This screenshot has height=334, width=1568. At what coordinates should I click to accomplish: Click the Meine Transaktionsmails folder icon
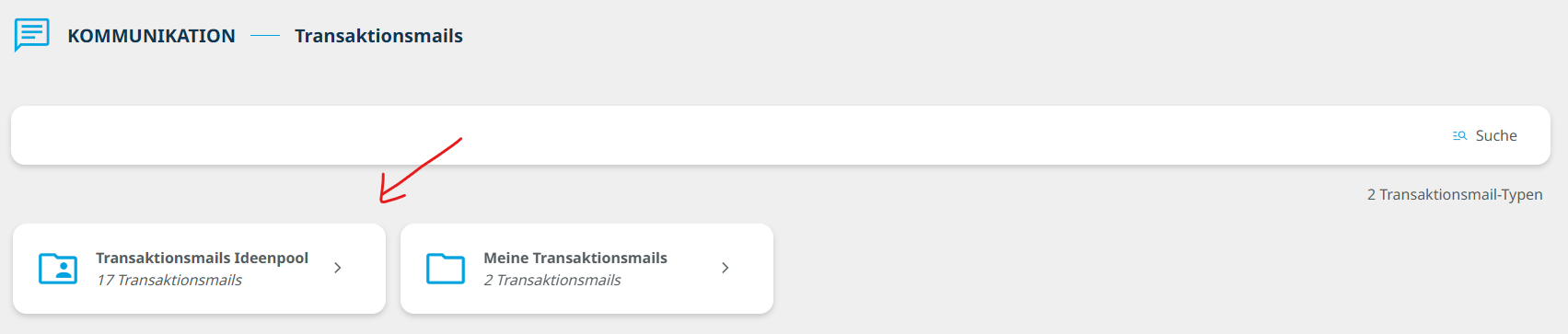click(446, 269)
